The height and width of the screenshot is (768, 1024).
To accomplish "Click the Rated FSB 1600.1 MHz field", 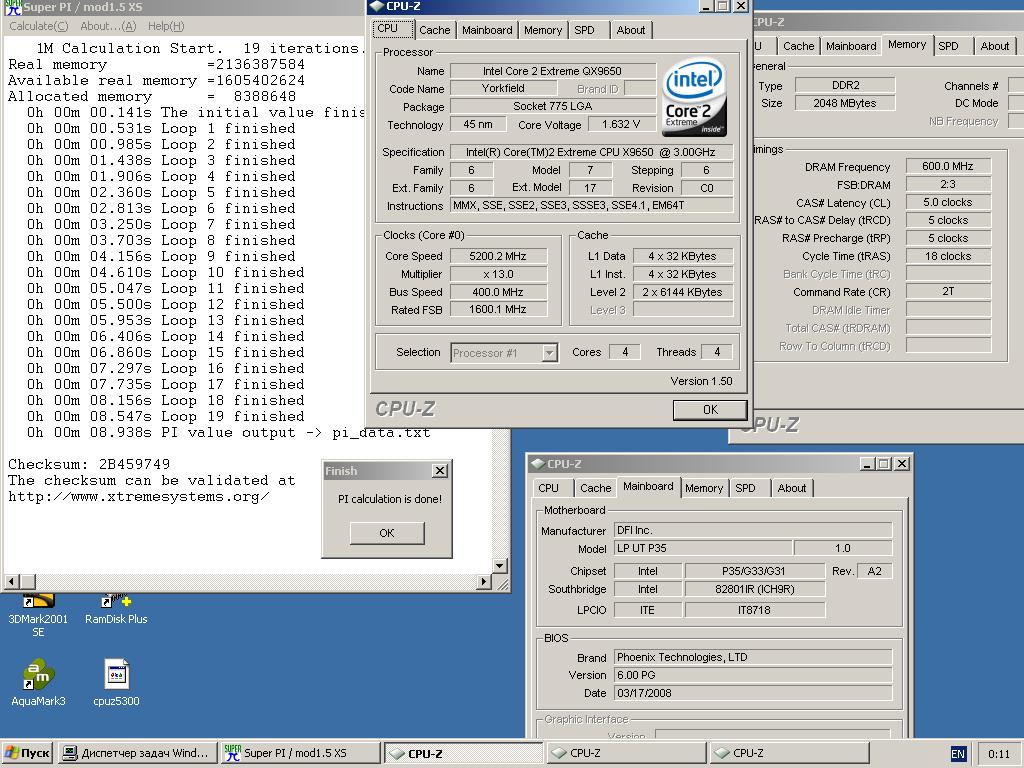I will 498,310.
